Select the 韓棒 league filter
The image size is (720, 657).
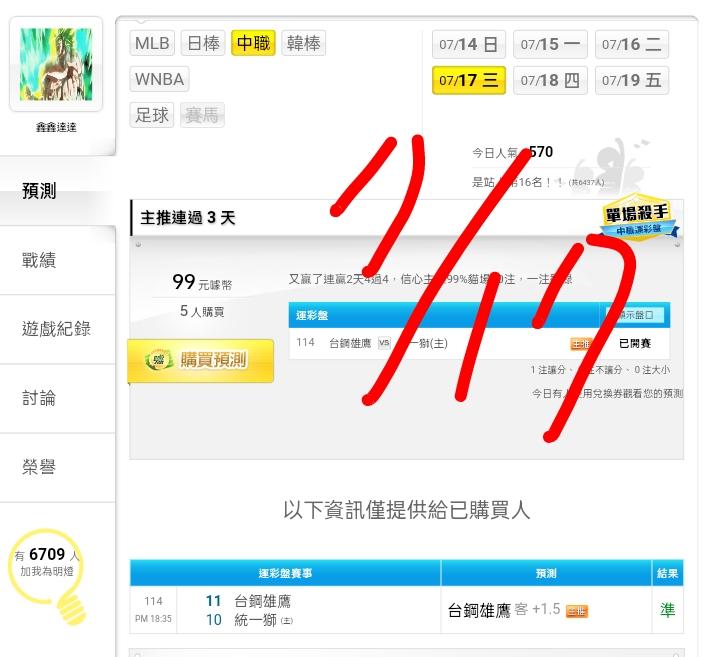[x=304, y=43]
